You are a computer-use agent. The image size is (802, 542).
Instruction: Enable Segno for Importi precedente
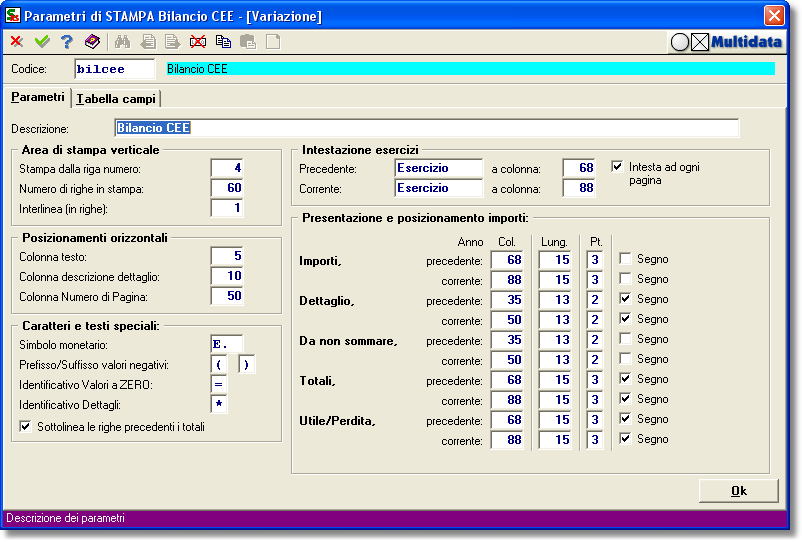point(625,259)
